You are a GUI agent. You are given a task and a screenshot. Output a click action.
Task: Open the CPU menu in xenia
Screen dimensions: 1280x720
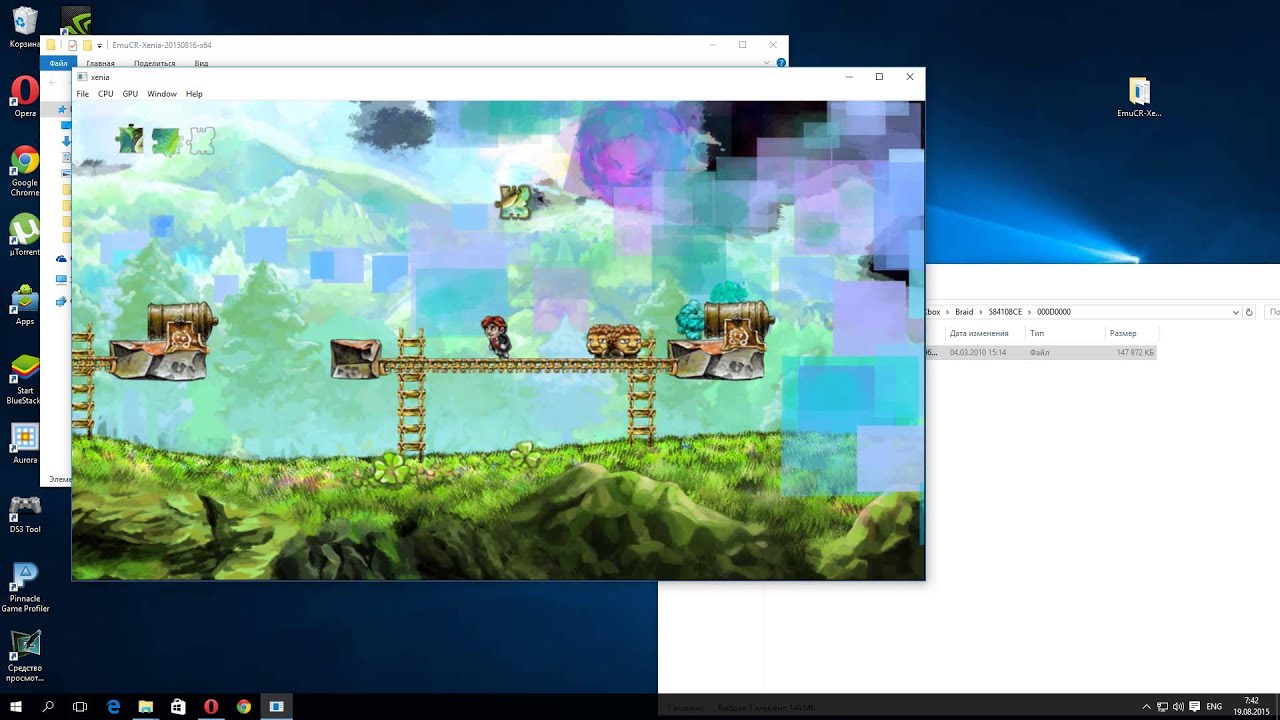(x=105, y=94)
